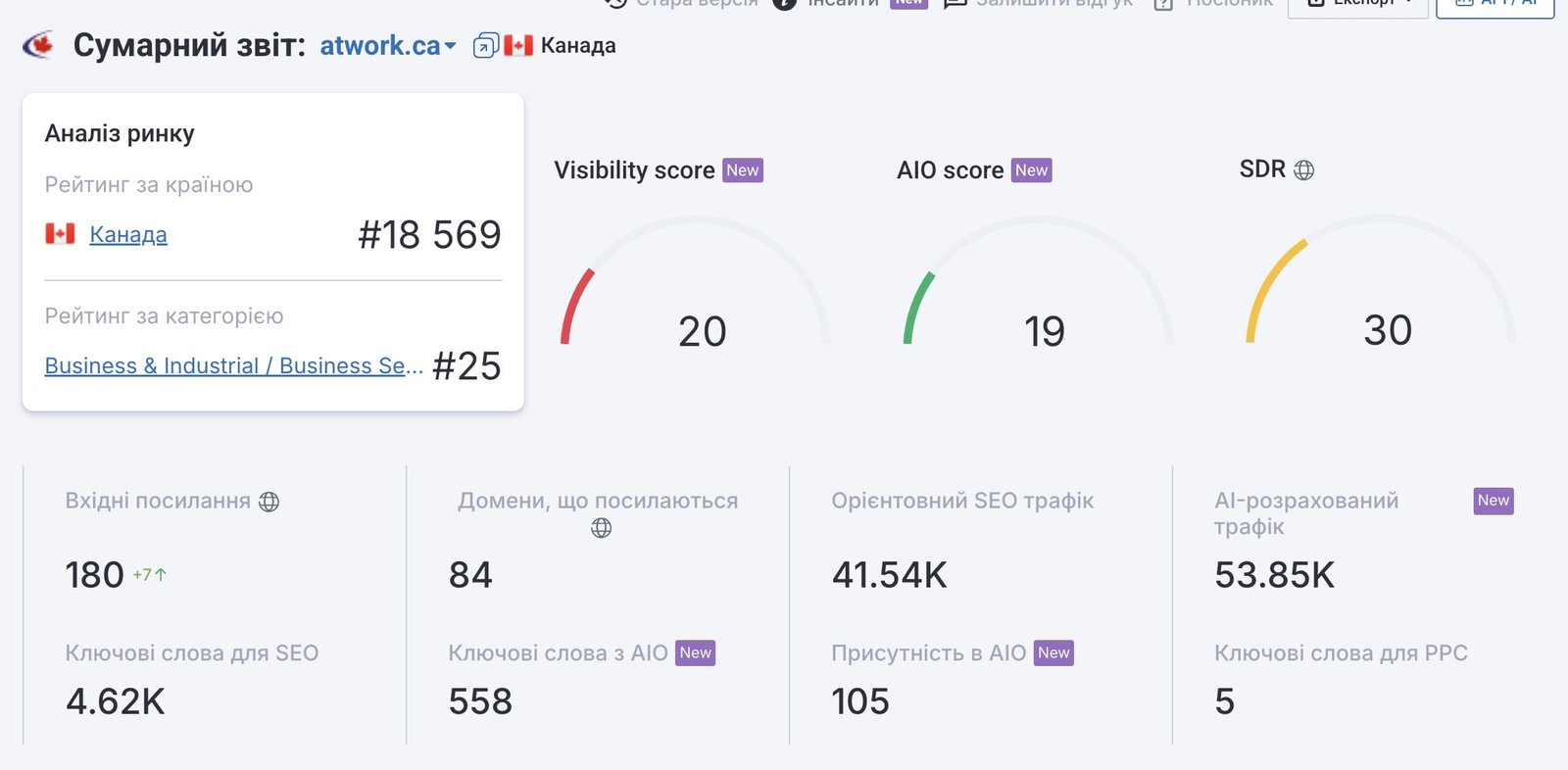Click the yellow SDR gauge arc
The height and width of the screenshot is (770, 1568).
[x=1272, y=289]
